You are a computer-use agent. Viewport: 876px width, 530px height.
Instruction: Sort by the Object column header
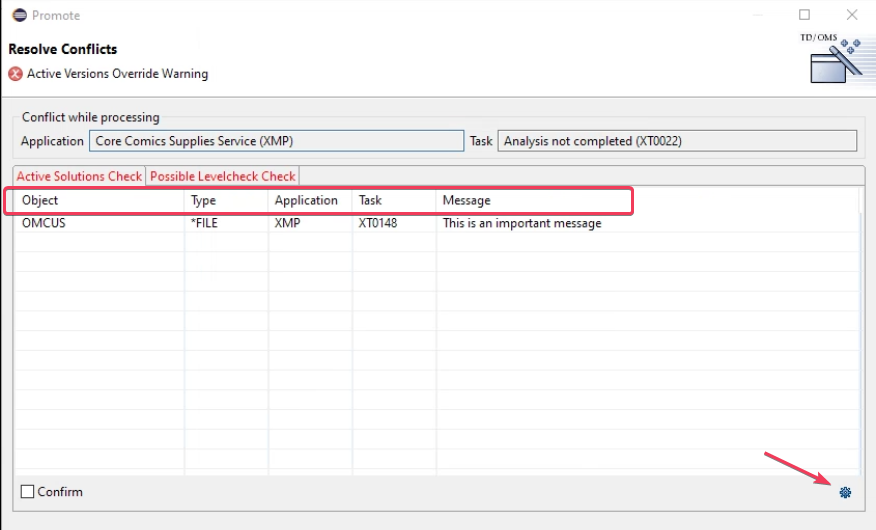point(41,200)
